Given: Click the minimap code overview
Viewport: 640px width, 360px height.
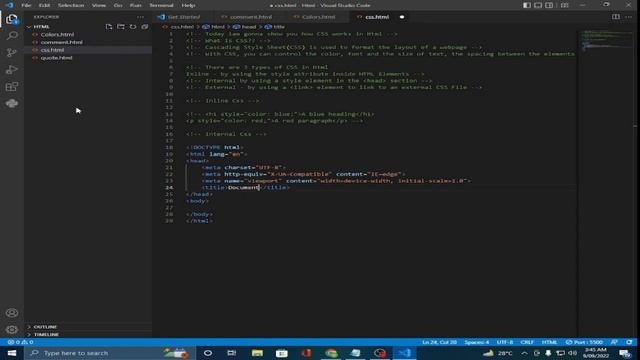Looking at the screenshot, I should coord(606,40).
